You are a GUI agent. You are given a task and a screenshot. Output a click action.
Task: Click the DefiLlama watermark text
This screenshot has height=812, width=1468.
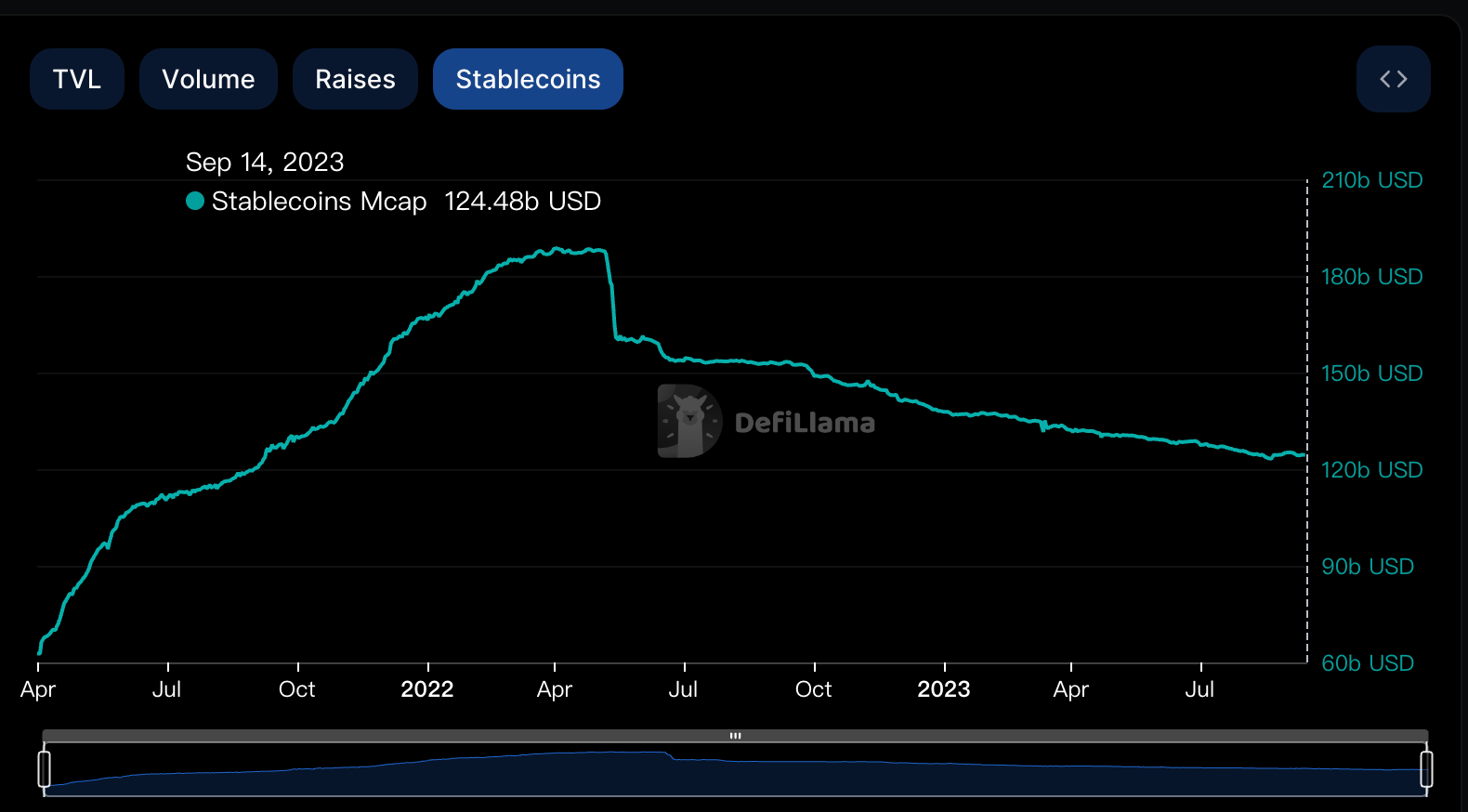tap(805, 423)
